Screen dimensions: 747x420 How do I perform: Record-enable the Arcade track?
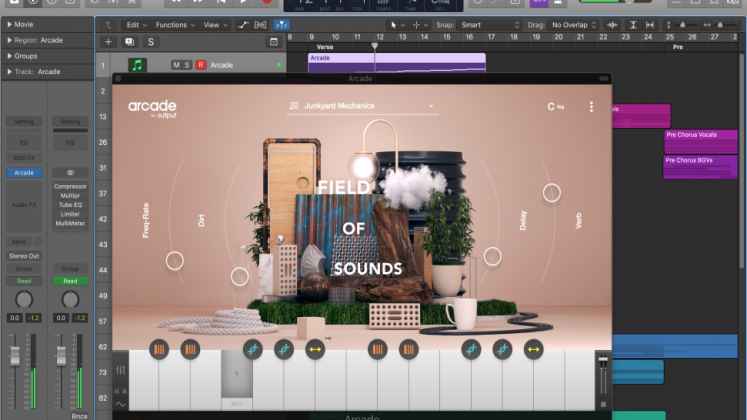[x=200, y=65]
